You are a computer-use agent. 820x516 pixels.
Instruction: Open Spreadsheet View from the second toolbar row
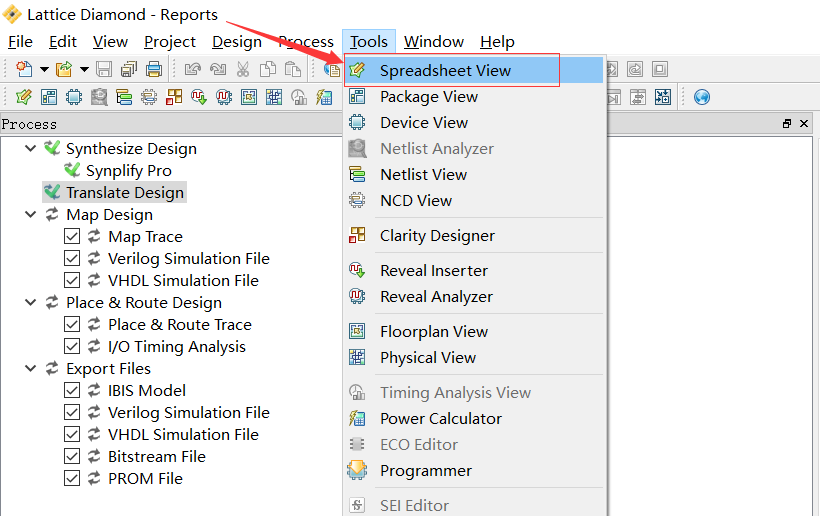[24, 97]
